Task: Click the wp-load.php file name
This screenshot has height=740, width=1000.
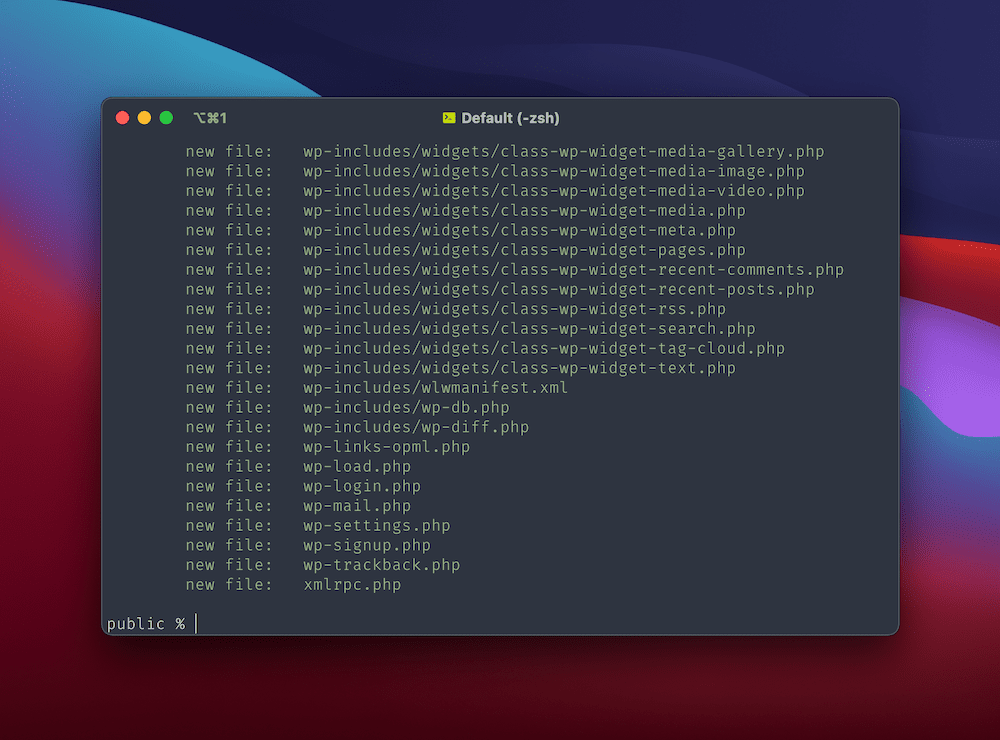Action: (x=357, y=467)
